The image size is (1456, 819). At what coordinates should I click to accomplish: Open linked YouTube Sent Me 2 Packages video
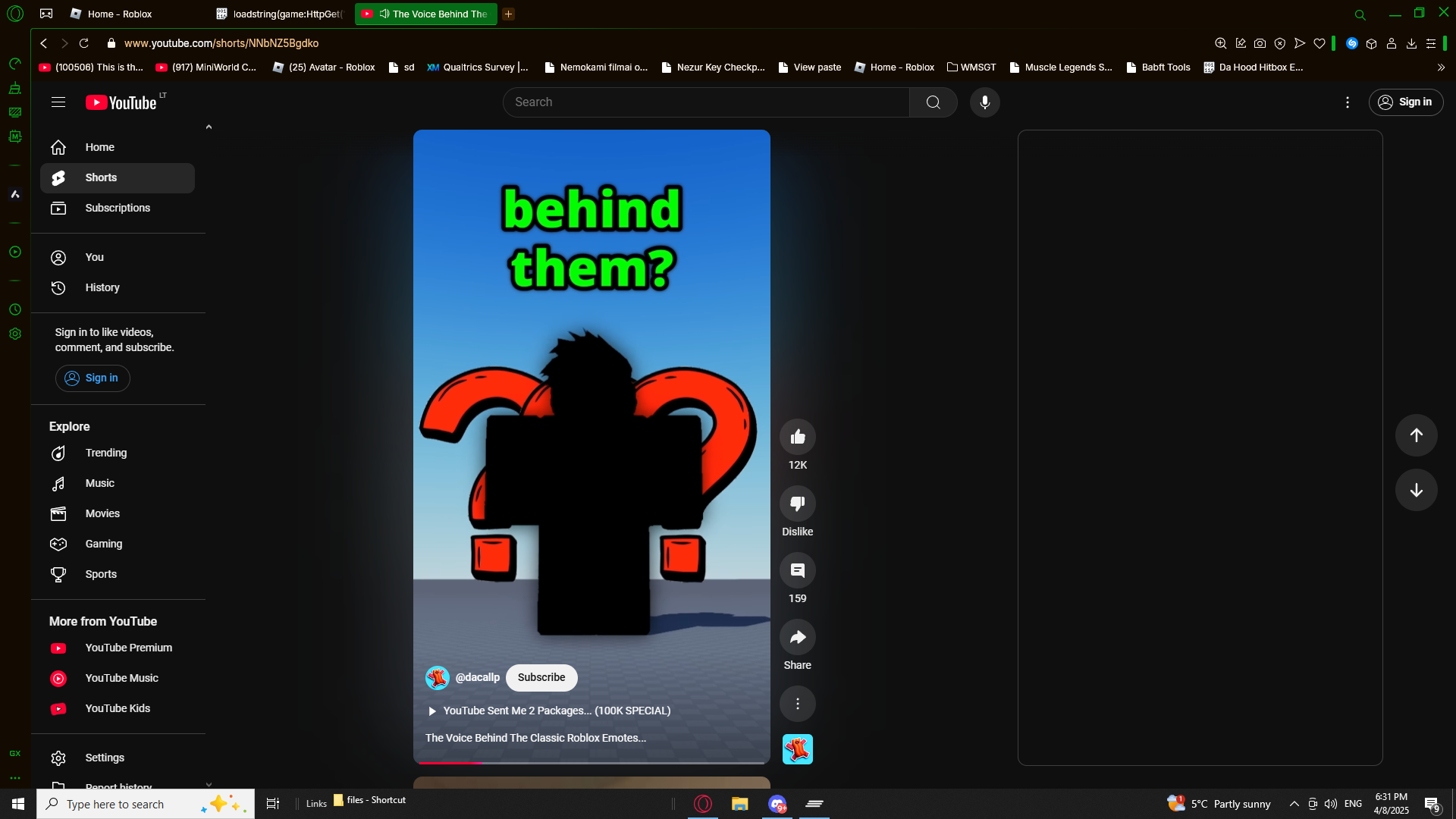[557, 711]
